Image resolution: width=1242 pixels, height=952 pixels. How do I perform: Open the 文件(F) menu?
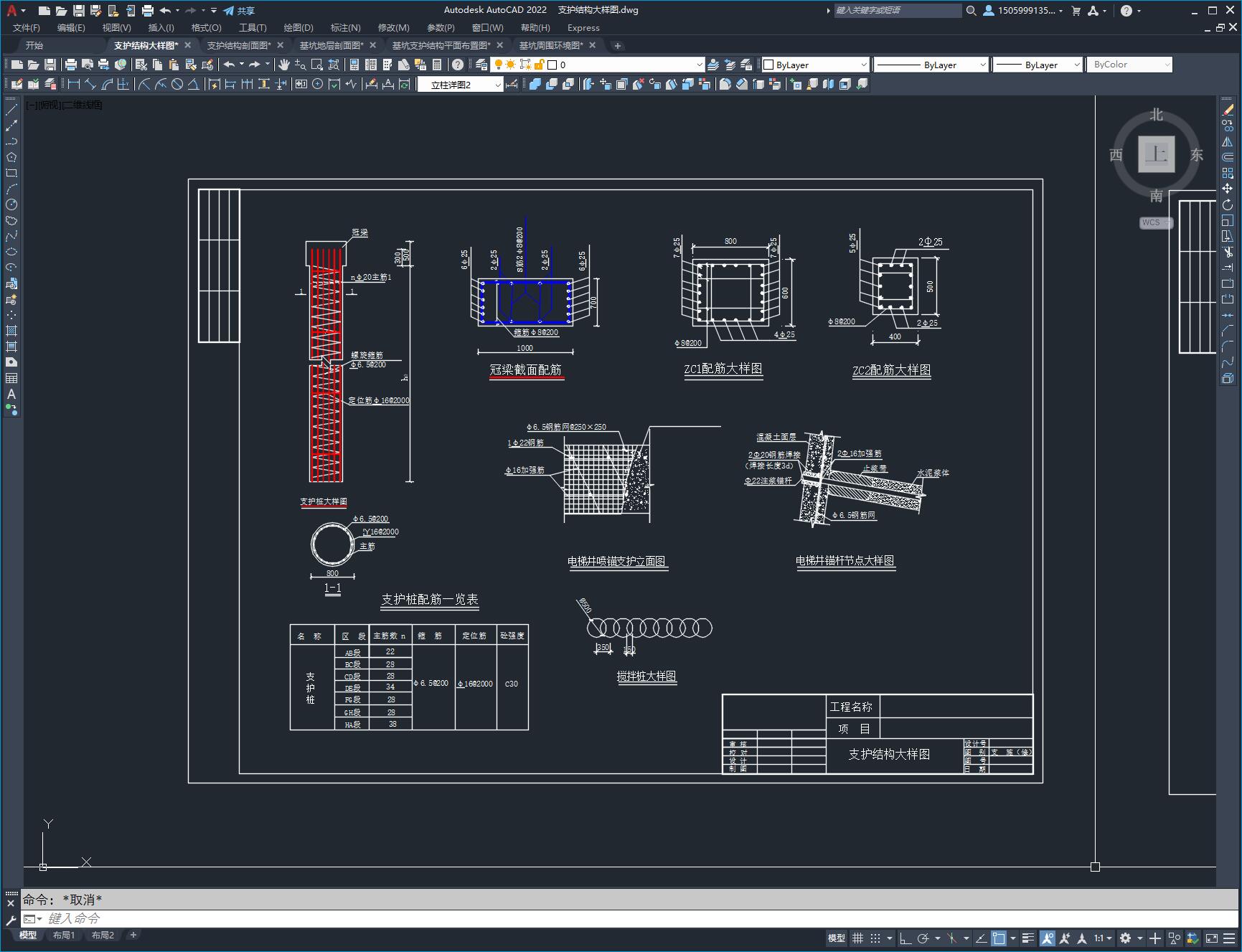tap(27, 27)
